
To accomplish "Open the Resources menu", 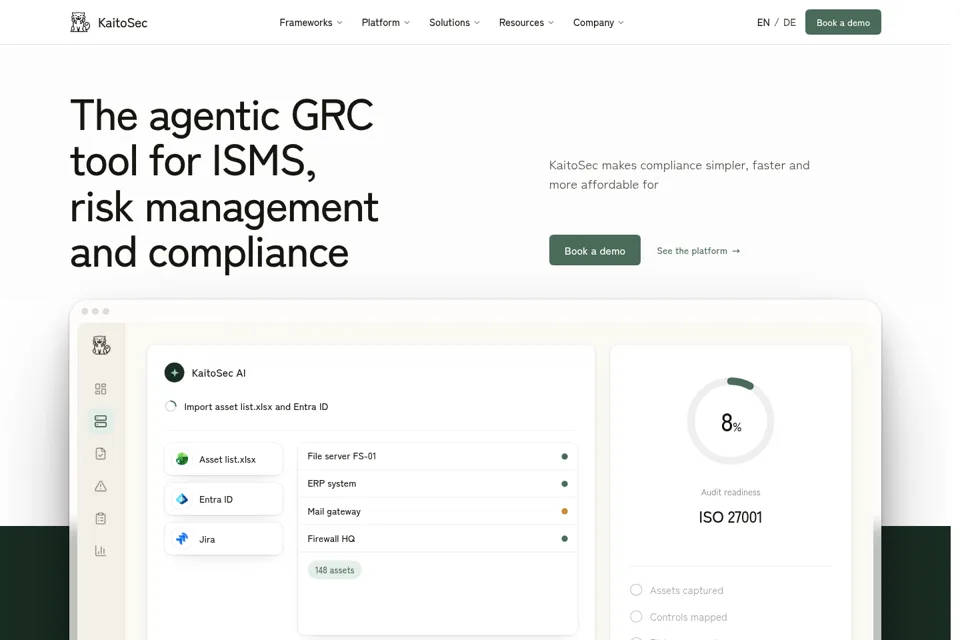I will point(526,23).
